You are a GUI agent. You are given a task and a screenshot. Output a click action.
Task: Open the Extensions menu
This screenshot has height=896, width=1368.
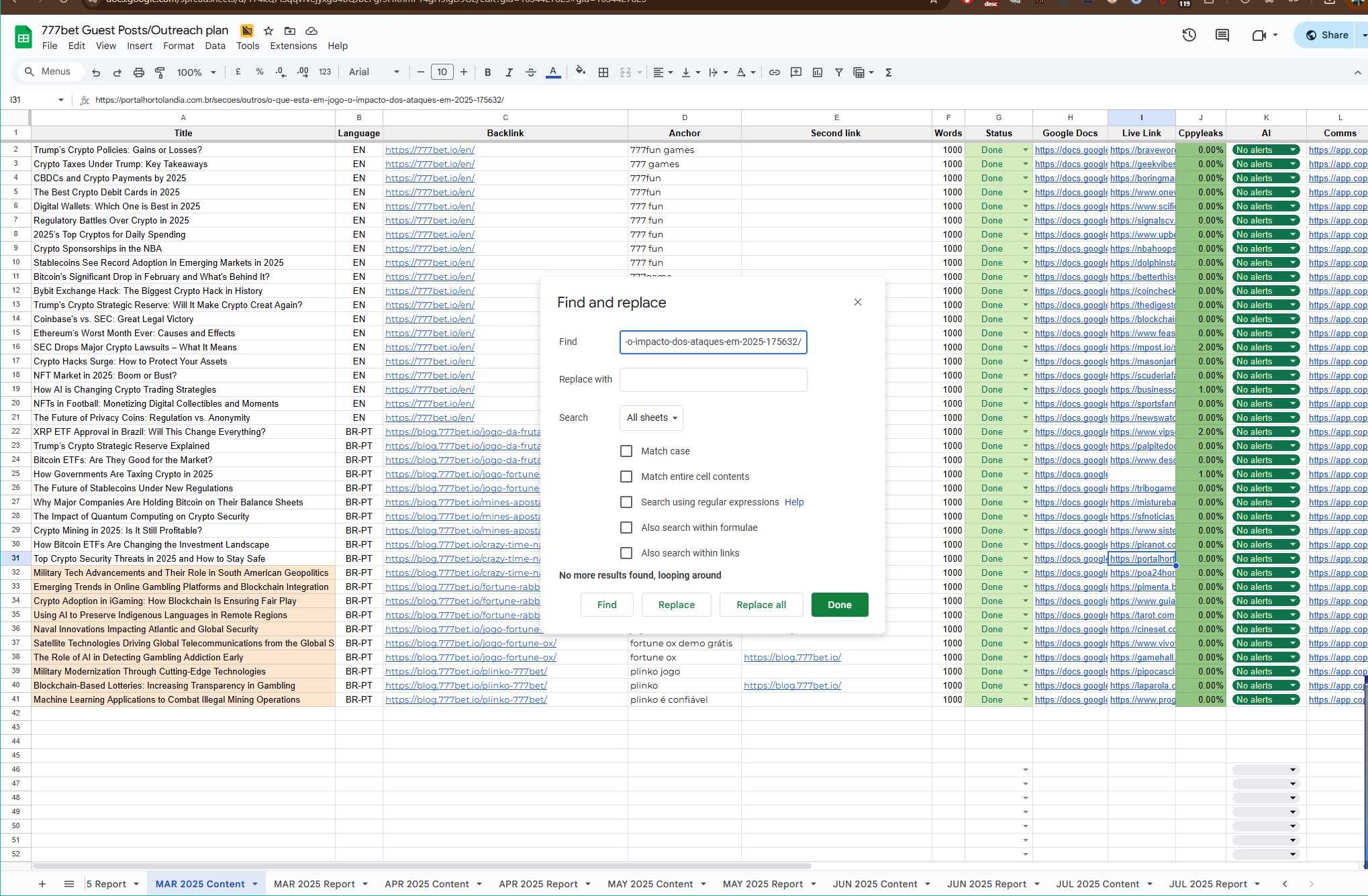pos(293,46)
